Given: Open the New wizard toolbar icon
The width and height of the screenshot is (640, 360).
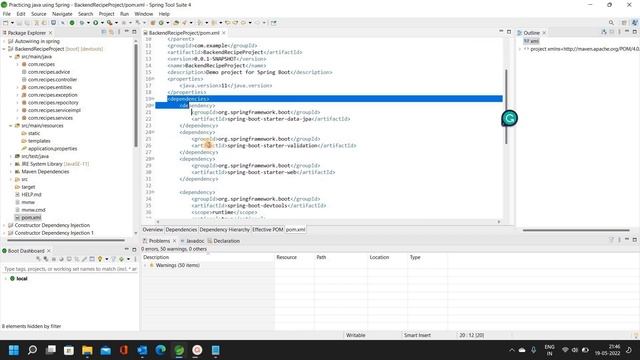Looking at the screenshot, I should [6, 23].
